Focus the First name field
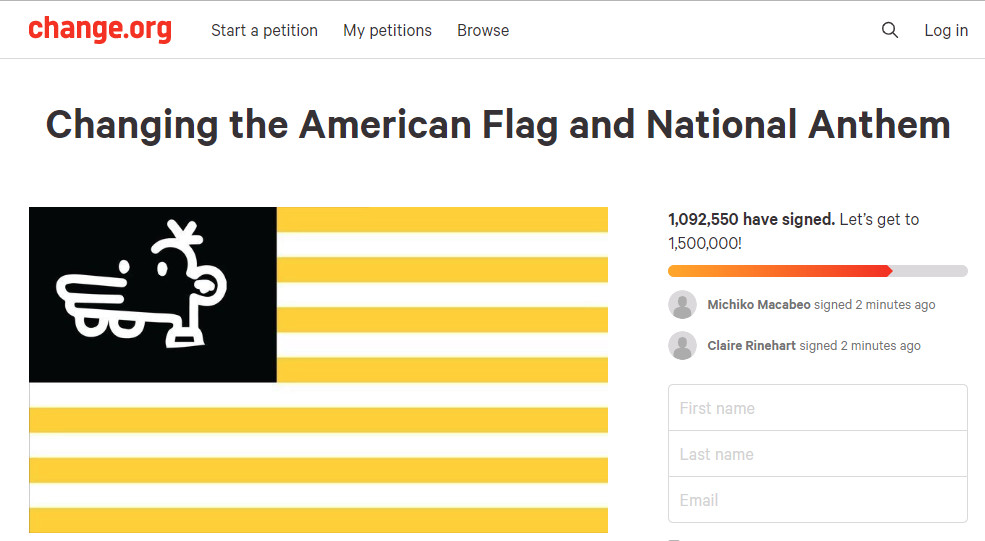985x541 pixels. (817, 408)
